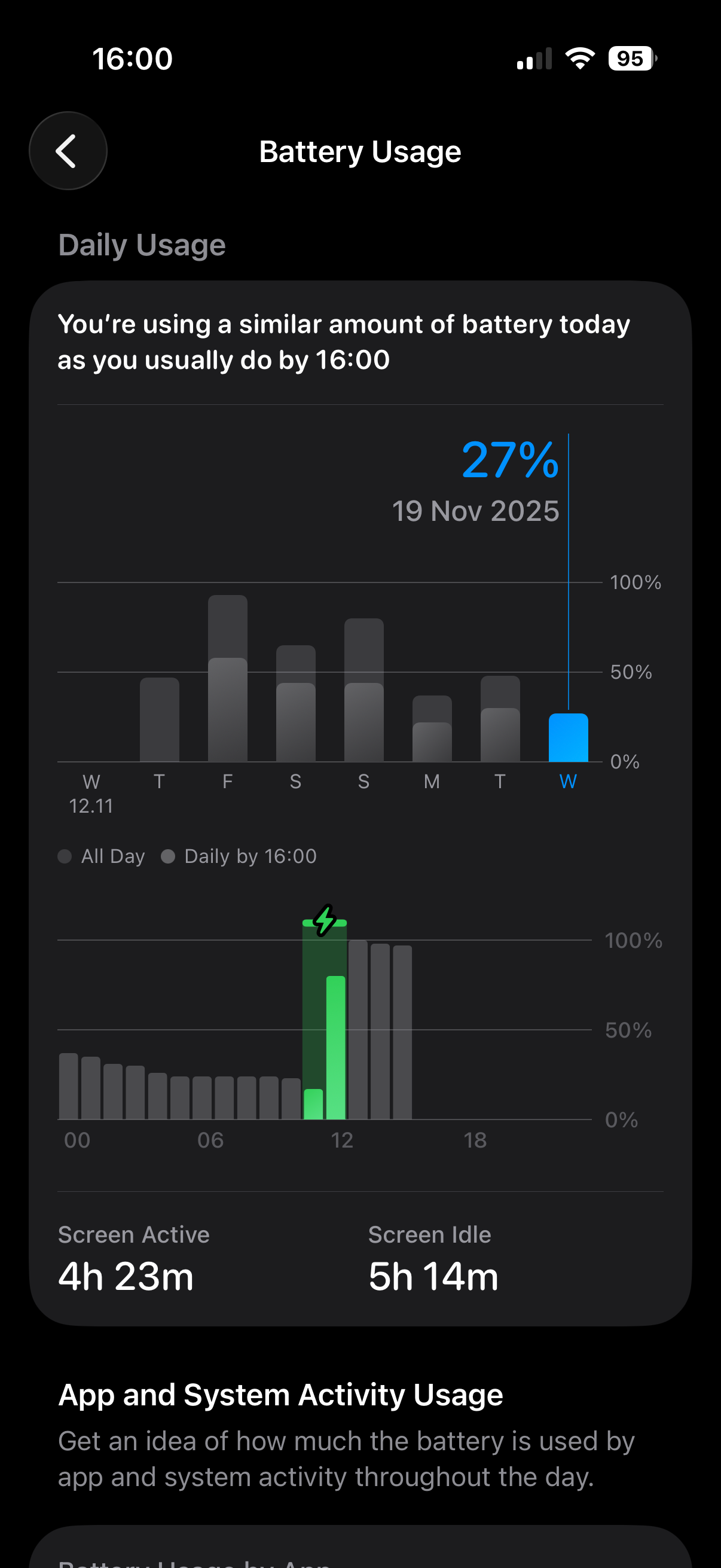Screen dimensions: 721x1568
Task: Tap the midnight hour bar at 00
Action: (69, 1086)
